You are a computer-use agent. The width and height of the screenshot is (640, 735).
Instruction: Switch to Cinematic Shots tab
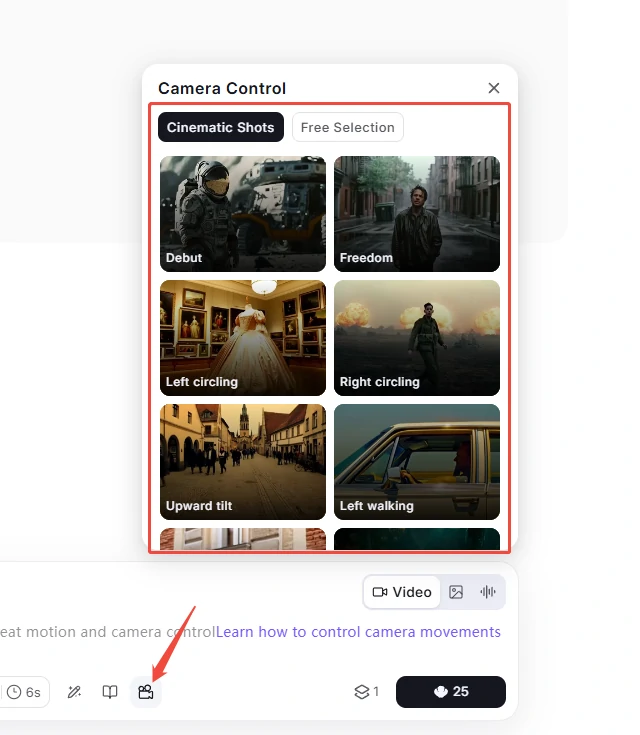(x=221, y=127)
